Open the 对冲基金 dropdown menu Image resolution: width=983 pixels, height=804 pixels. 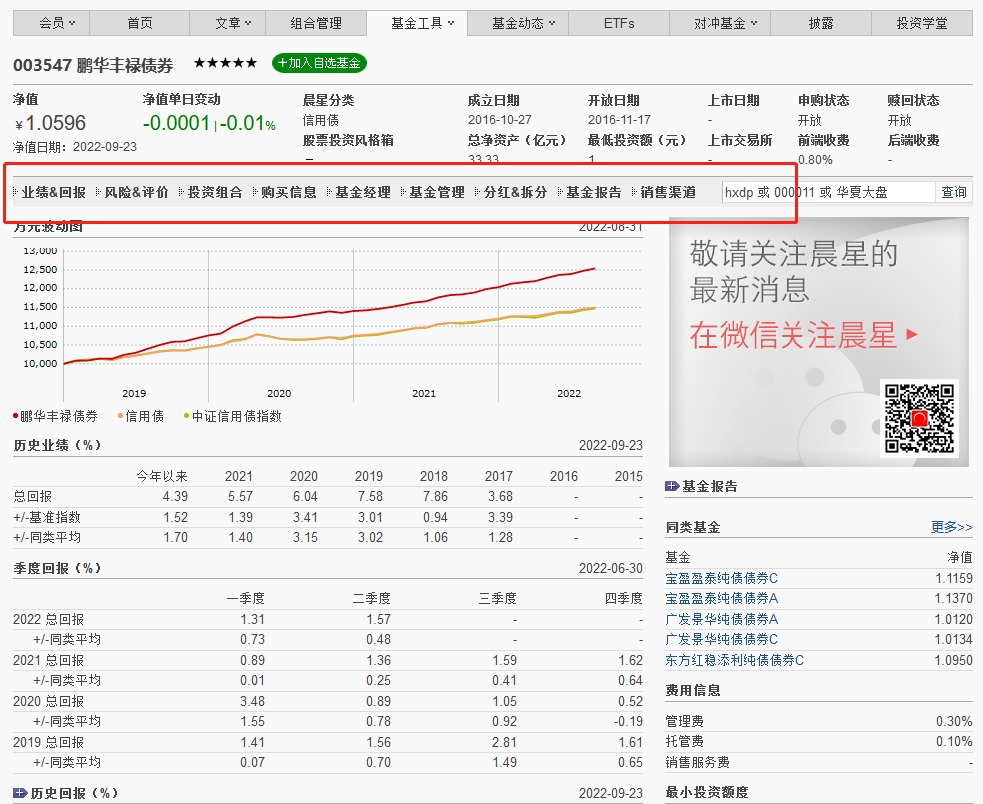coord(720,21)
